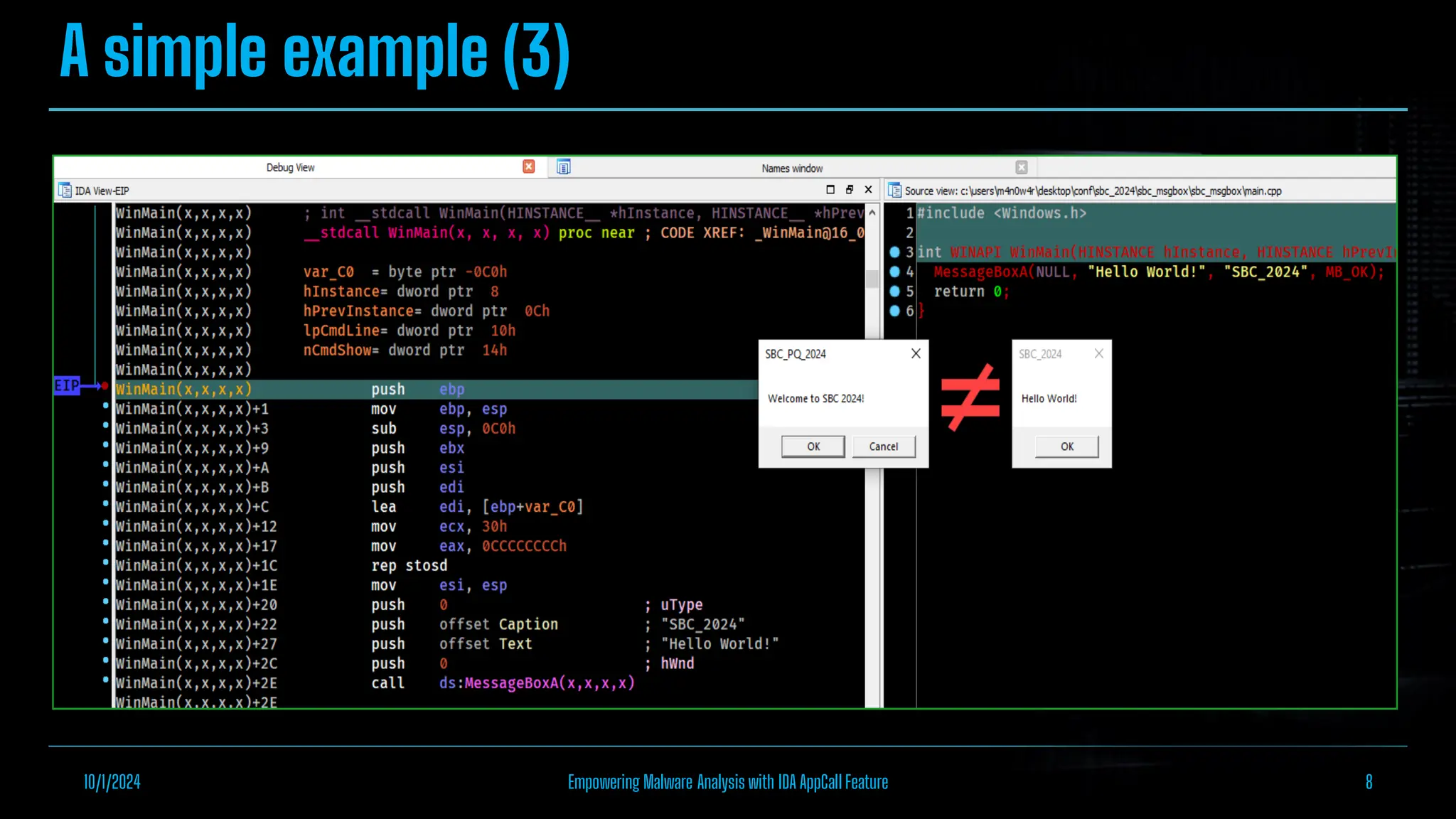This screenshot has height=819, width=1456.
Task: Toggle breakpoint dot on source line 3
Action: pos(894,252)
